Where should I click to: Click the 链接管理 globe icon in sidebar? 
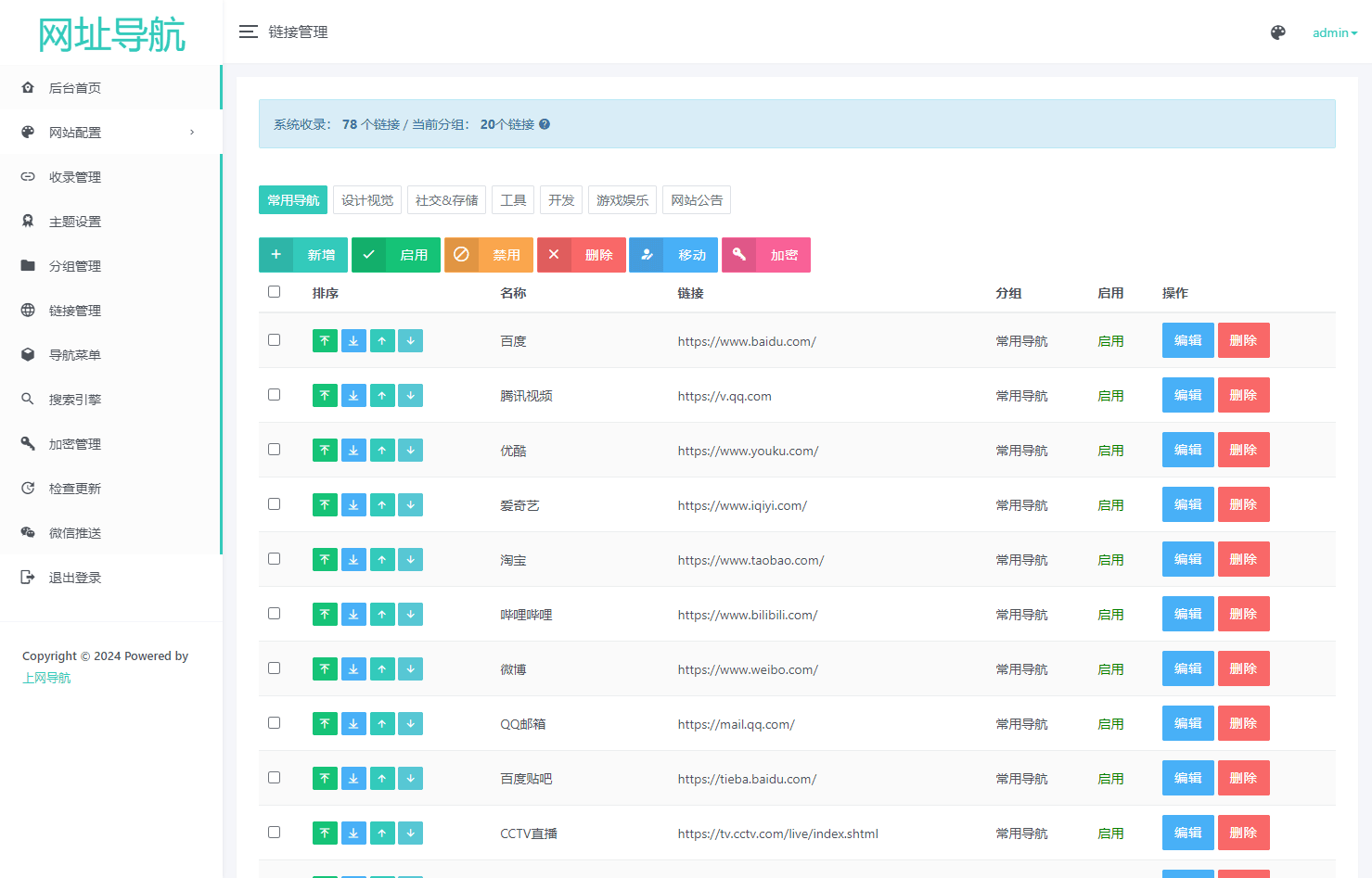[x=28, y=310]
